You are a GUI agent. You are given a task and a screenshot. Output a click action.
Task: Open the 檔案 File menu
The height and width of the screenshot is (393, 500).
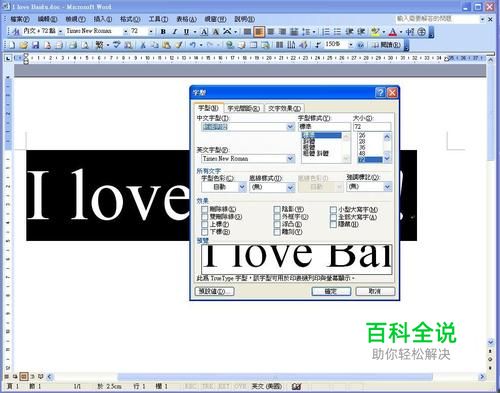pyautogui.click(x=20, y=19)
